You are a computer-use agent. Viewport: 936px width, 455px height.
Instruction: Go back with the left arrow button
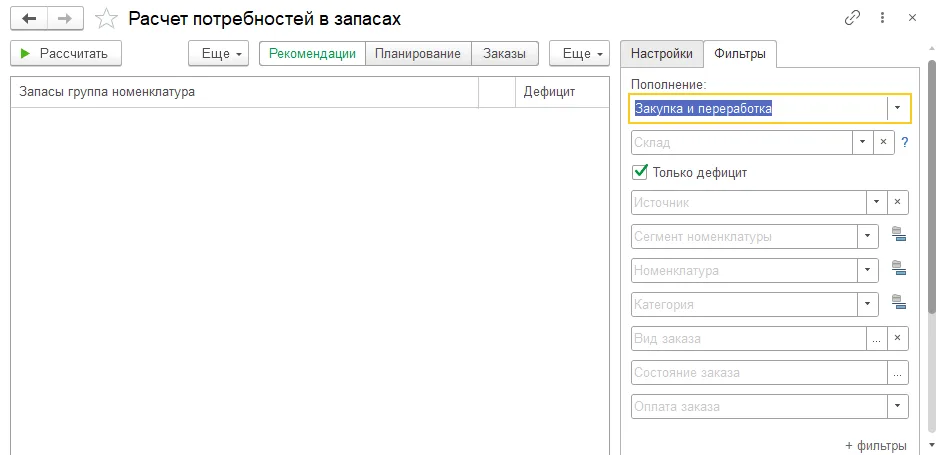[x=29, y=19]
